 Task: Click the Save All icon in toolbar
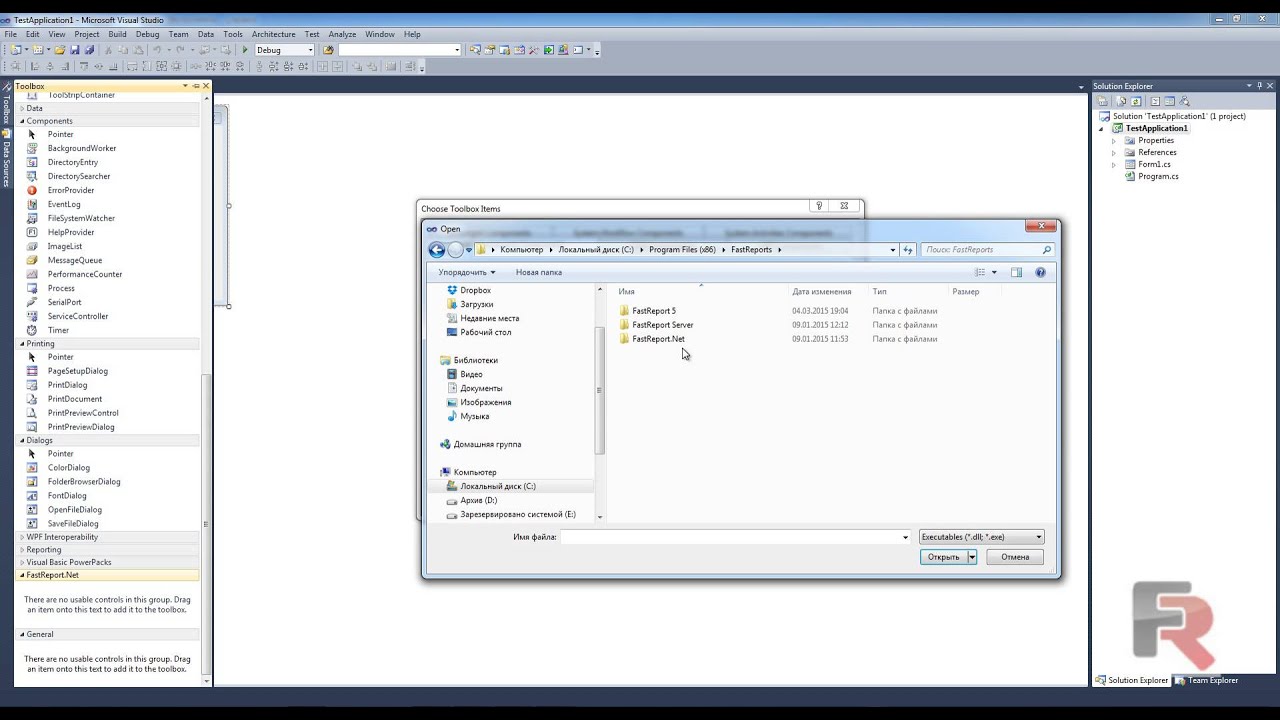89,50
